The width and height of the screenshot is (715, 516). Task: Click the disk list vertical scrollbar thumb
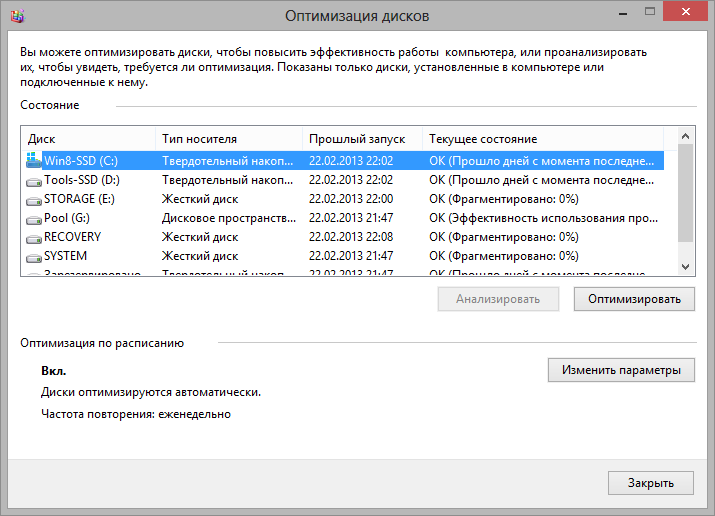coord(685,193)
